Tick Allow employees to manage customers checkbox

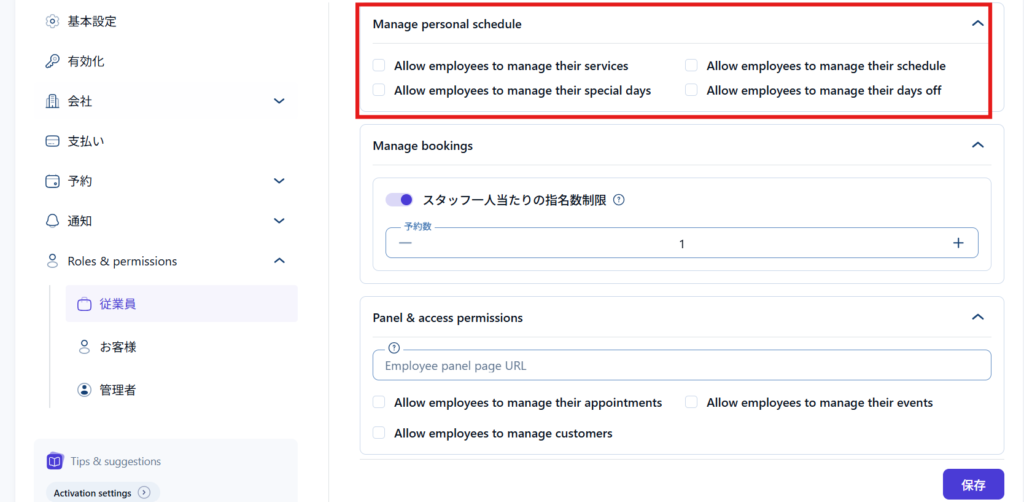point(379,433)
